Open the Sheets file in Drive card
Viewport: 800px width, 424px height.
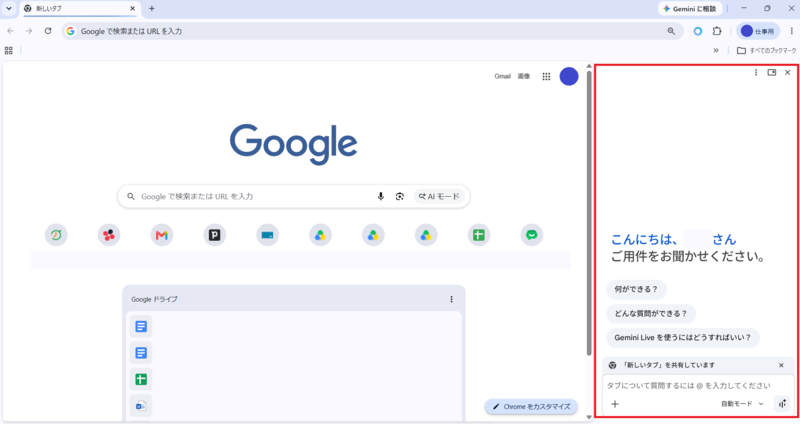[x=141, y=379]
